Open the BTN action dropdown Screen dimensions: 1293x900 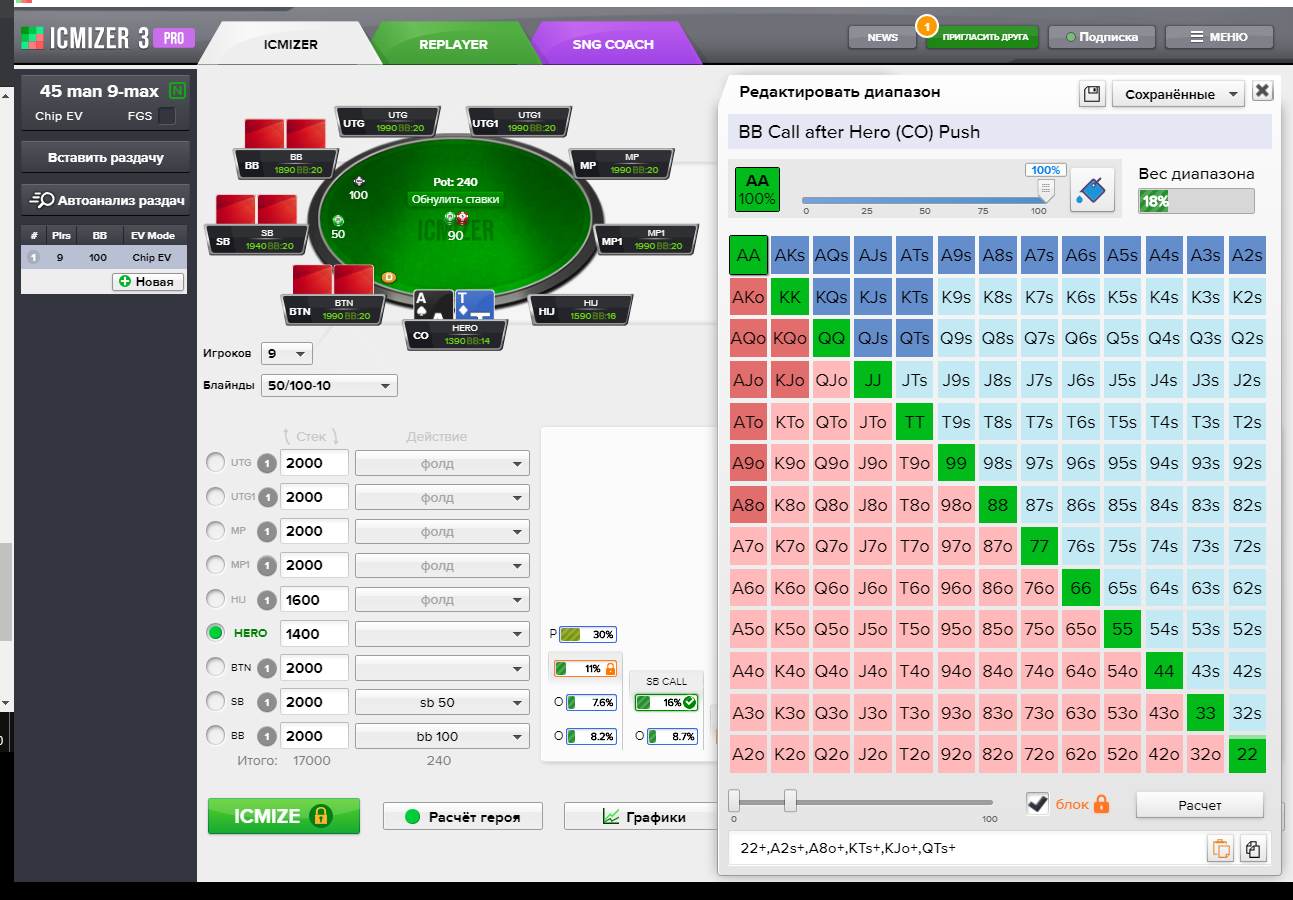pos(442,667)
